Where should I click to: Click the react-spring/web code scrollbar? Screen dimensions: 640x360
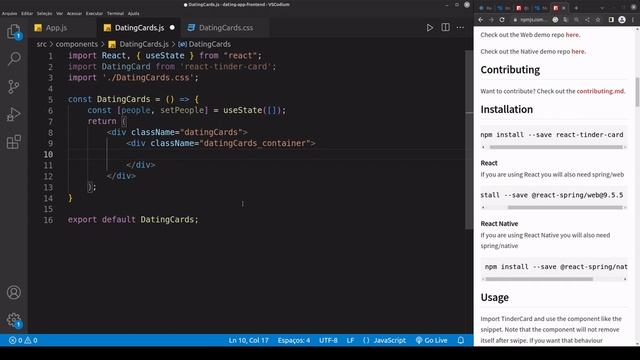point(565,208)
